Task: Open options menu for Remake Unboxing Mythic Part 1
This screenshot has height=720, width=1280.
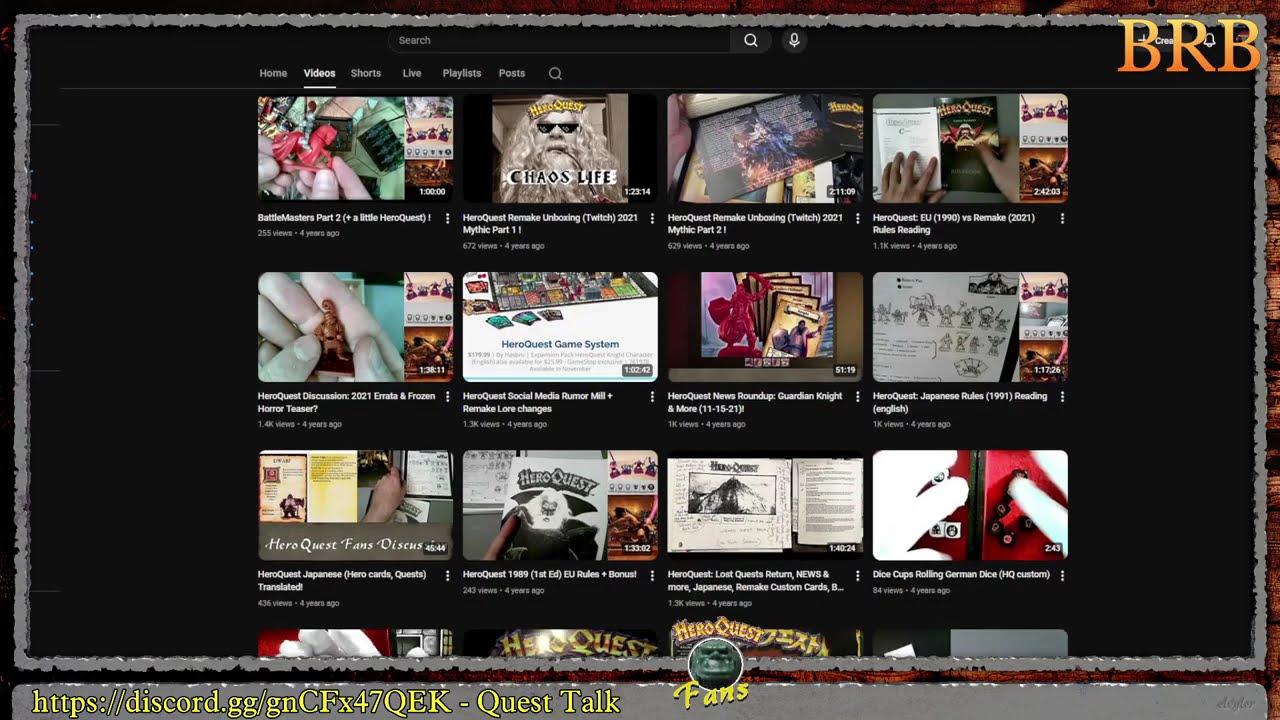Action: click(x=652, y=218)
